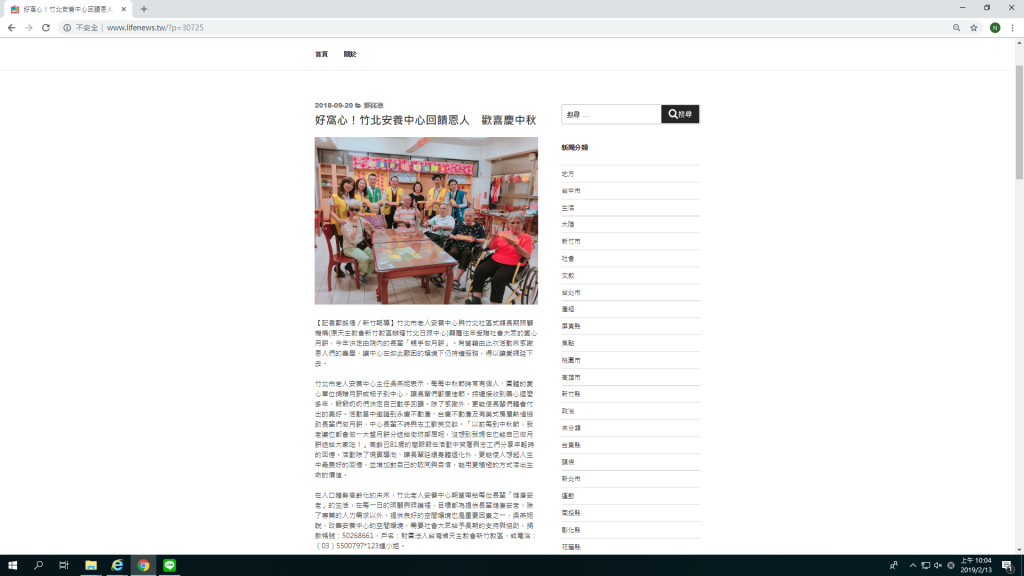
Task: Switch to Chrome on the taskbar
Action: pyautogui.click(x=143, y=565)
